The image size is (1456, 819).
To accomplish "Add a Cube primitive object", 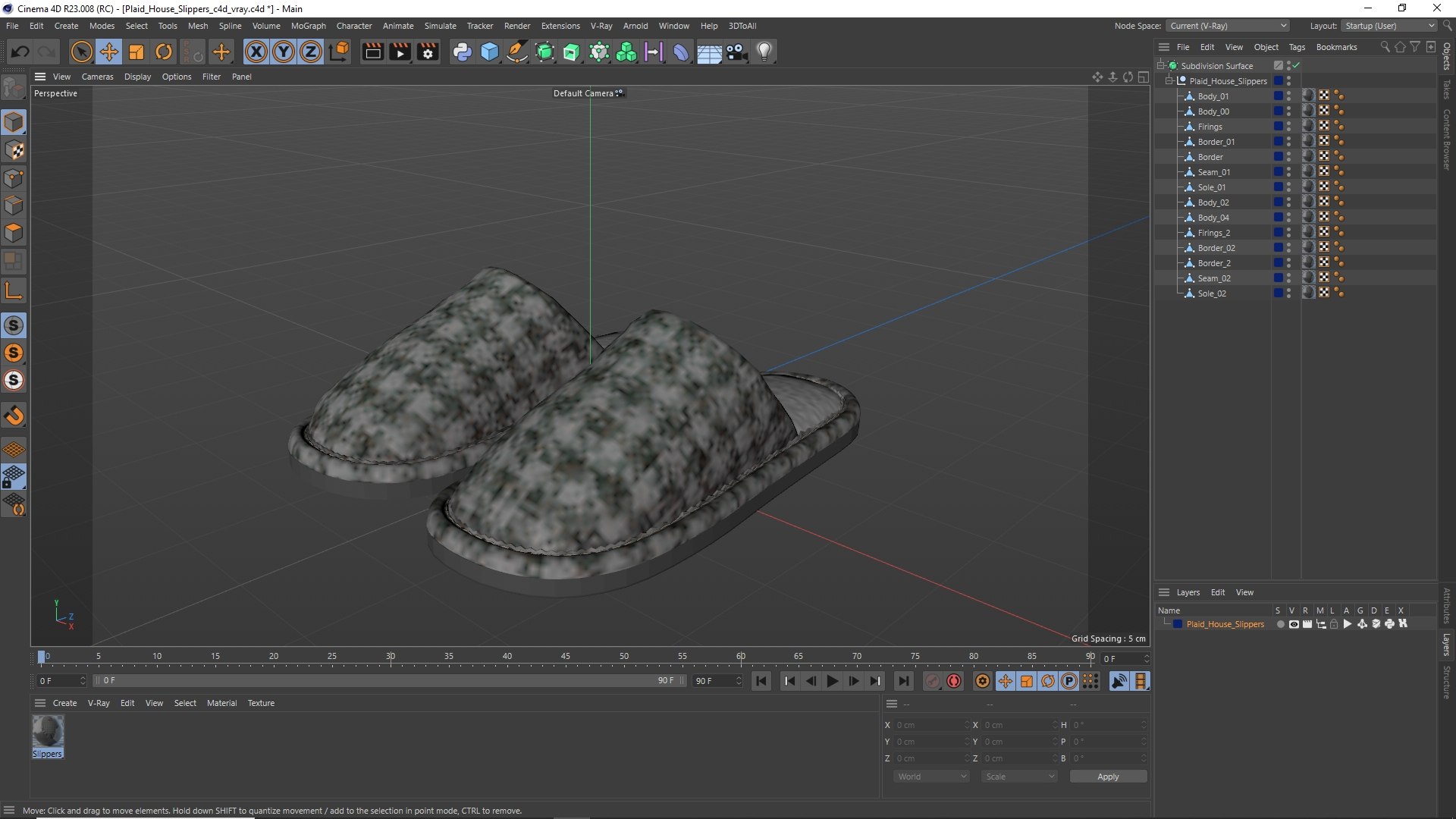I will pyautogui.click(x=490, y=52).
